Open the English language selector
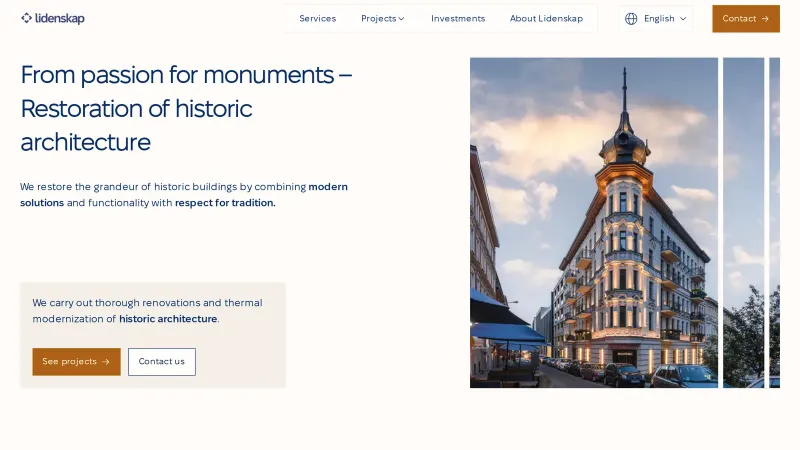800x450 pixels. [656, 18]
